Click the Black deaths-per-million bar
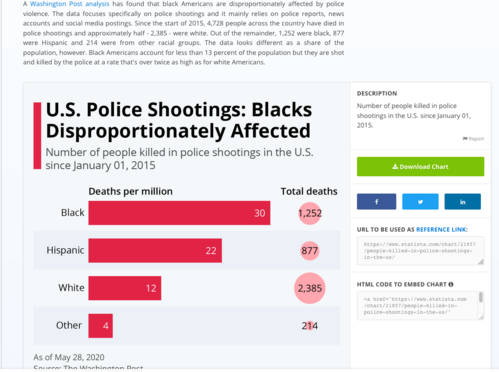The image size is (499, 372). 179,213
